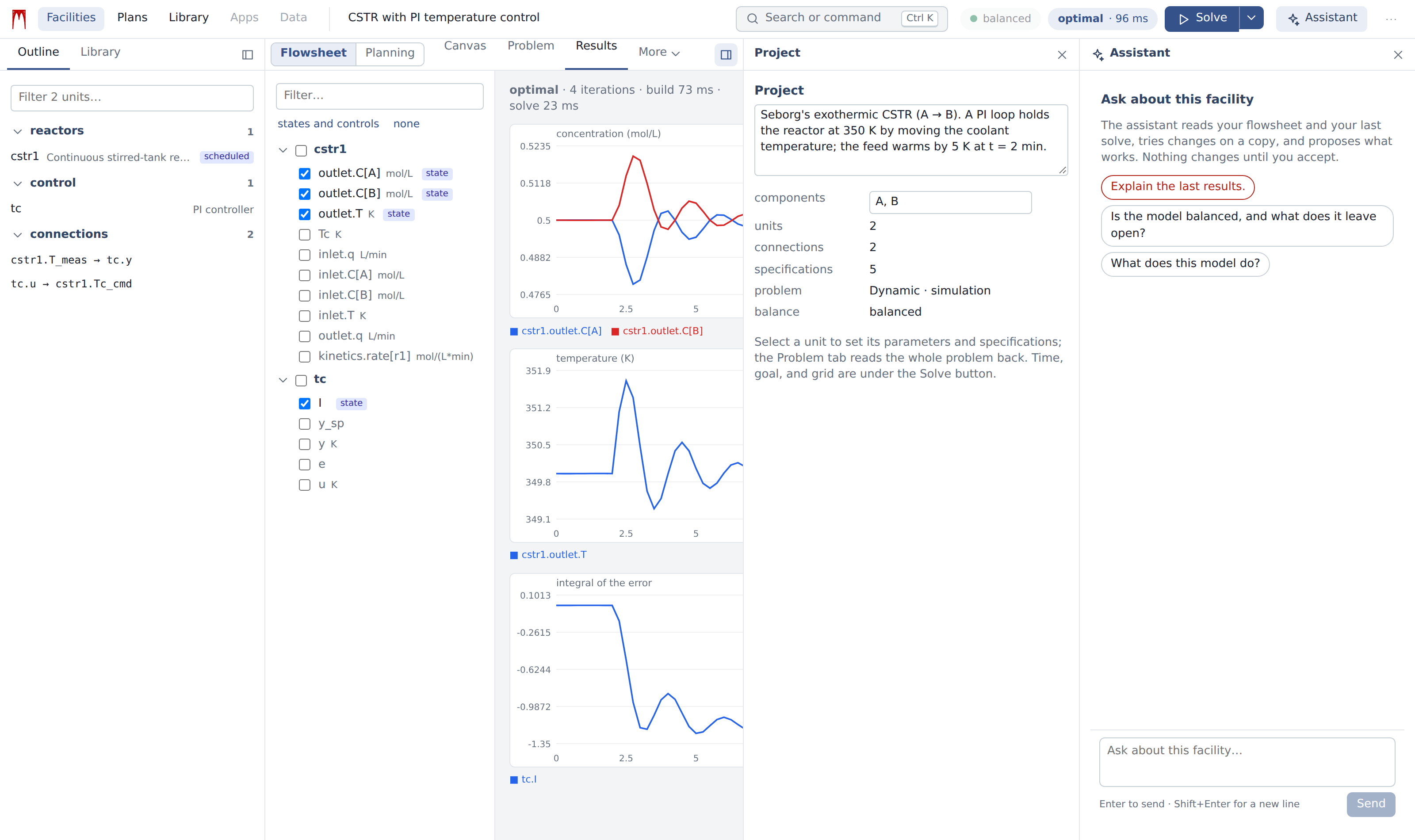Uncheck outlet.C[B] variable
Screen dimensions: 1415x840
[305, 194]
